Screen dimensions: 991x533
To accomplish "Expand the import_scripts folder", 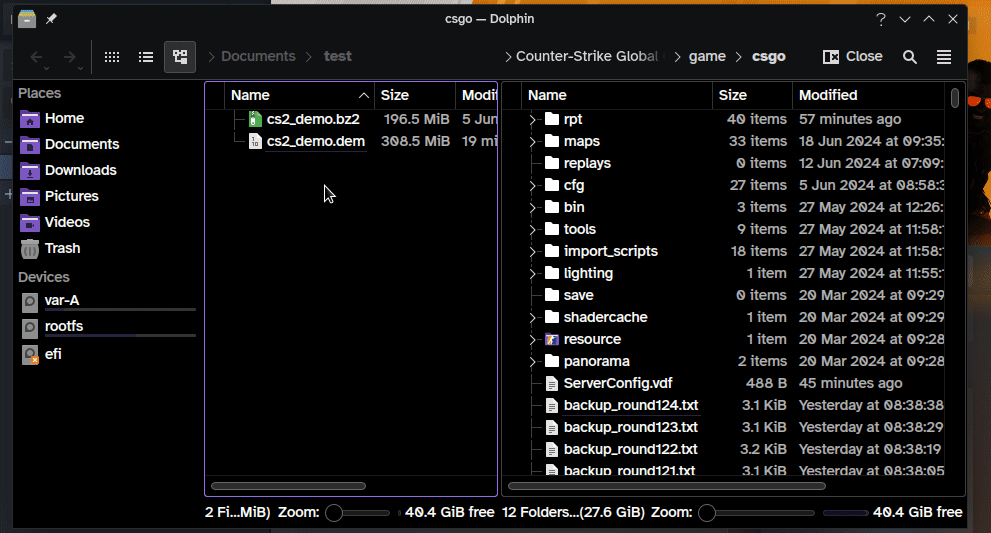I will (532, 252).
